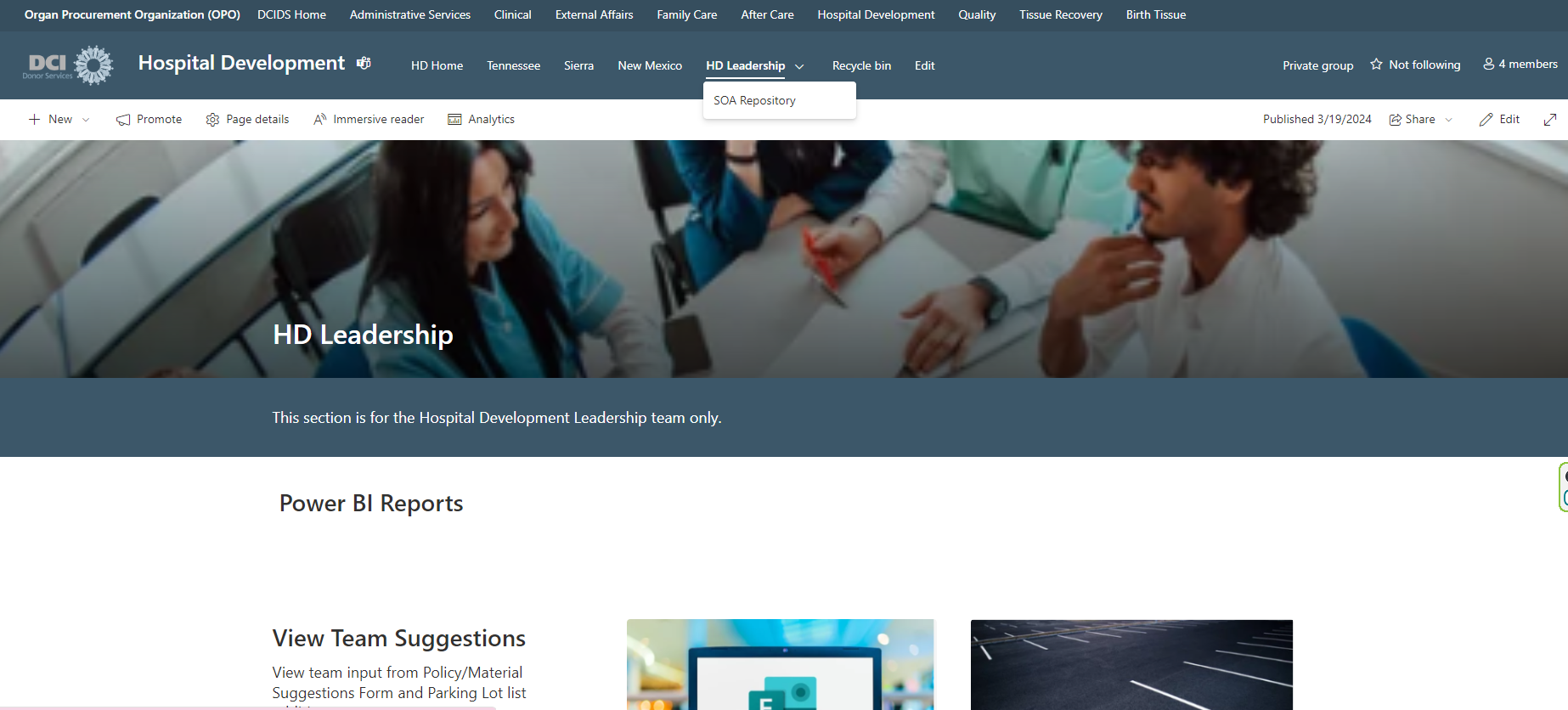Open Page details gear icon
Viewport: 1568px width, 710px height.
212,120
